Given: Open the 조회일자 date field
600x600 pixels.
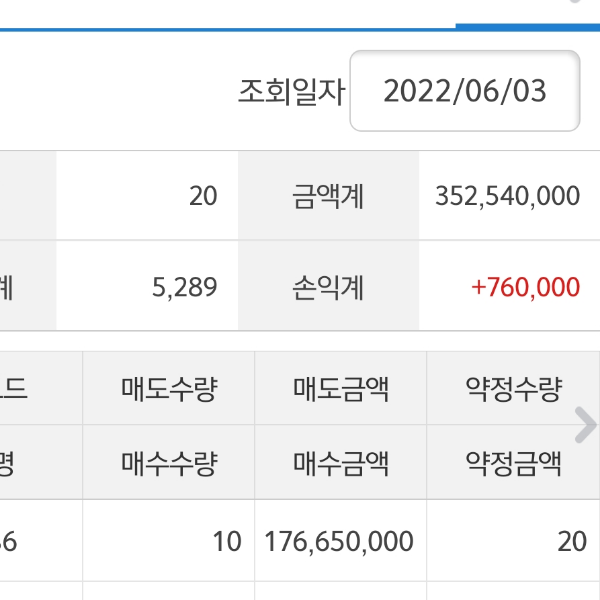Looking at the screenshot, I should [465, 91].
